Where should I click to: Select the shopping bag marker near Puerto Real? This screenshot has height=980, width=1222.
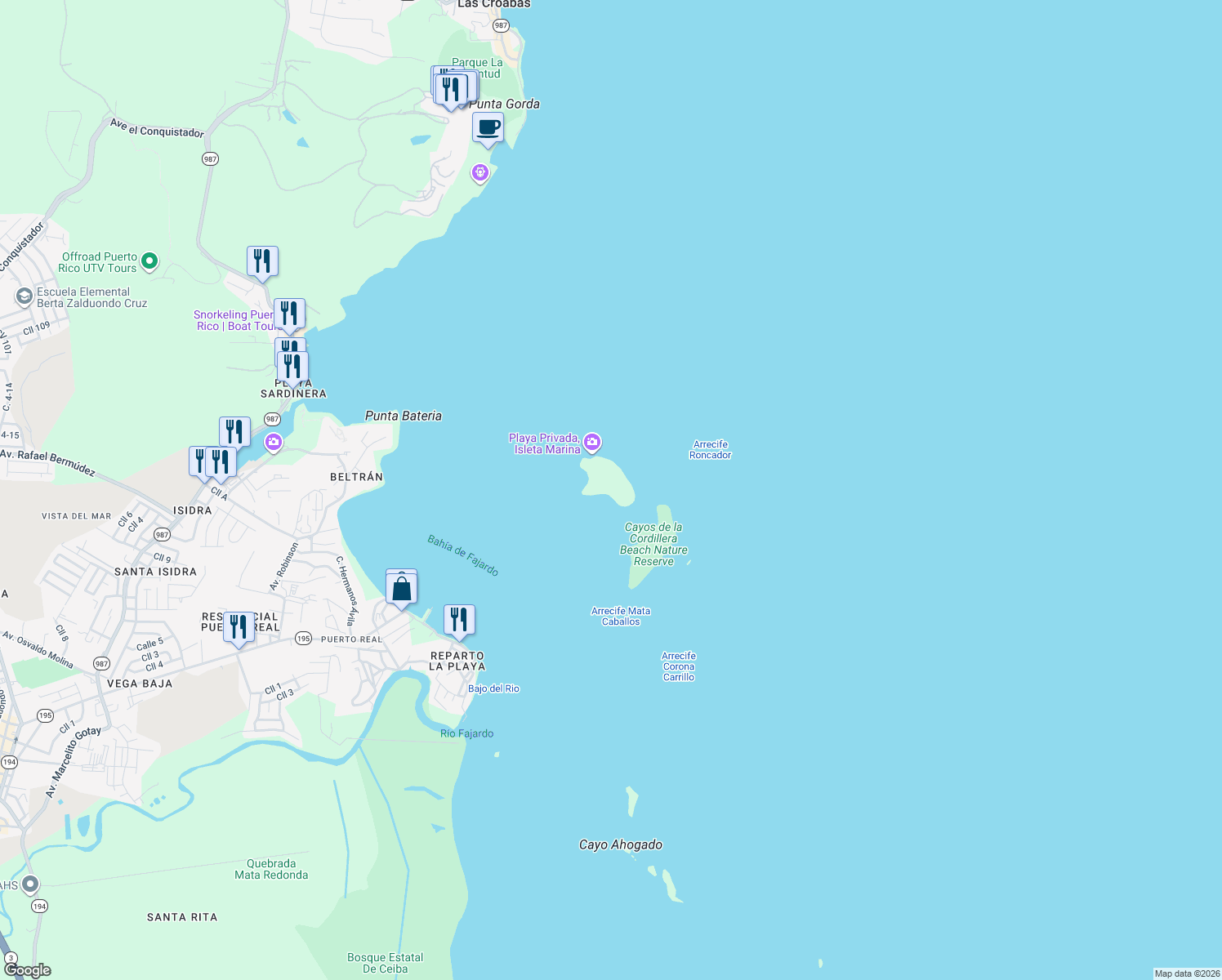(x=401, y=585)
